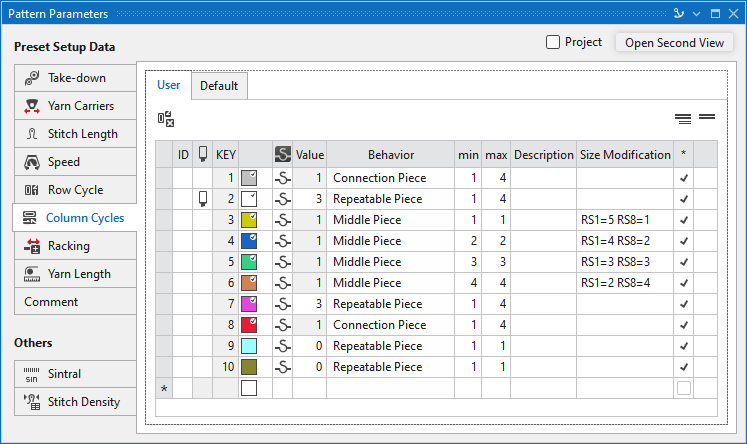Screen dimensions: 747x444
Task: Open the Sintral section
Action: (x=74, y=374)
